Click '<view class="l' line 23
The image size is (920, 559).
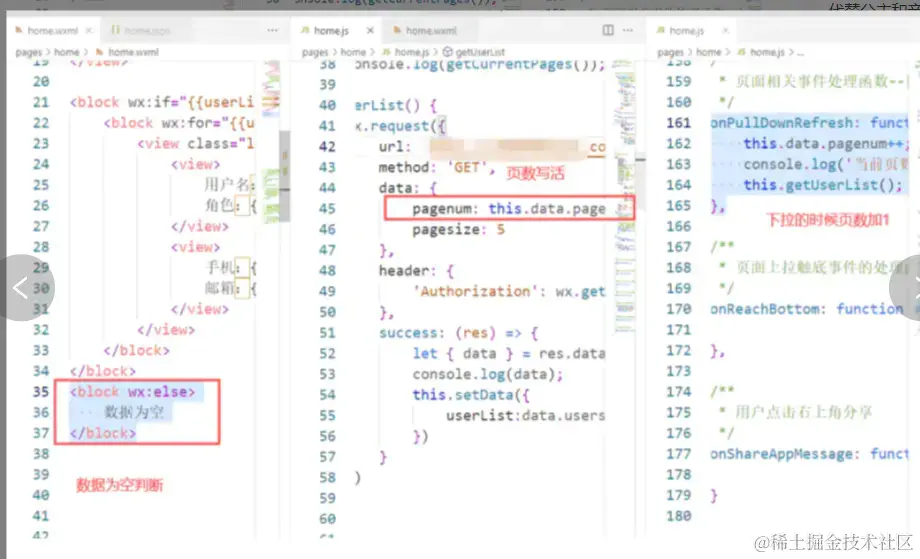(195, 144)
